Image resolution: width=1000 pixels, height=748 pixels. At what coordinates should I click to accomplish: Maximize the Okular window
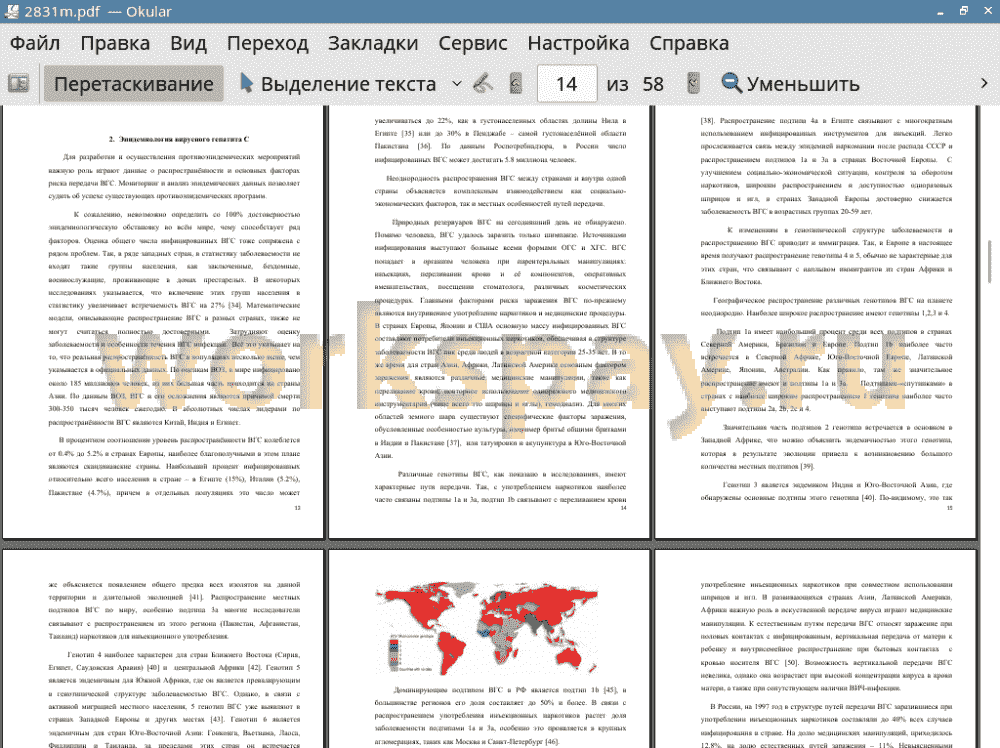tap(964, 11)
